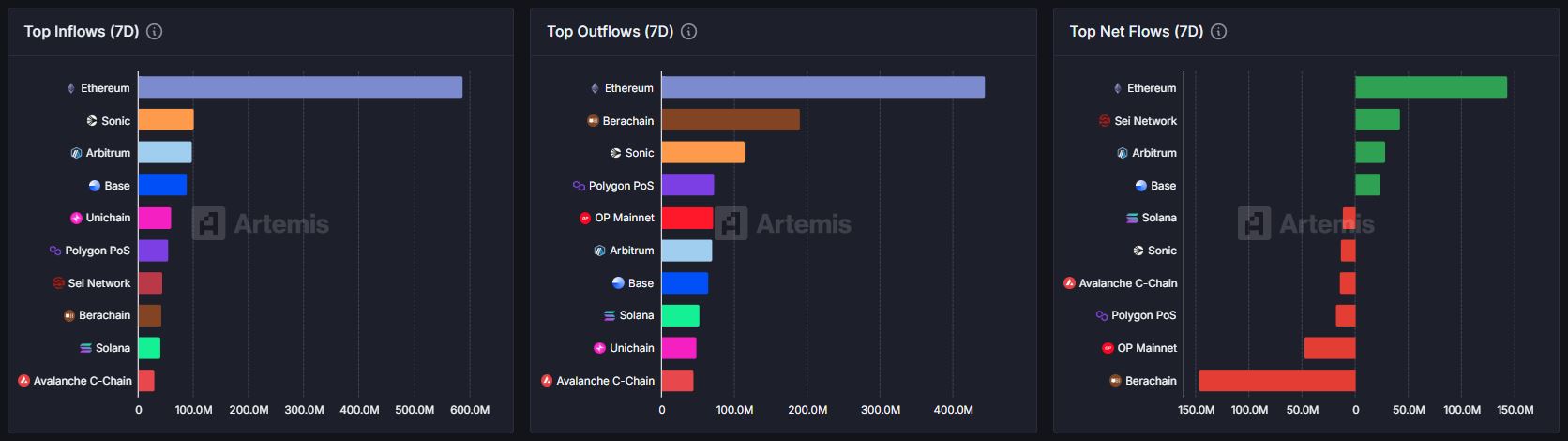Click the Polygon PoS logo in Top Outflows
This screenshot has width=1568, height=441.
579,186
